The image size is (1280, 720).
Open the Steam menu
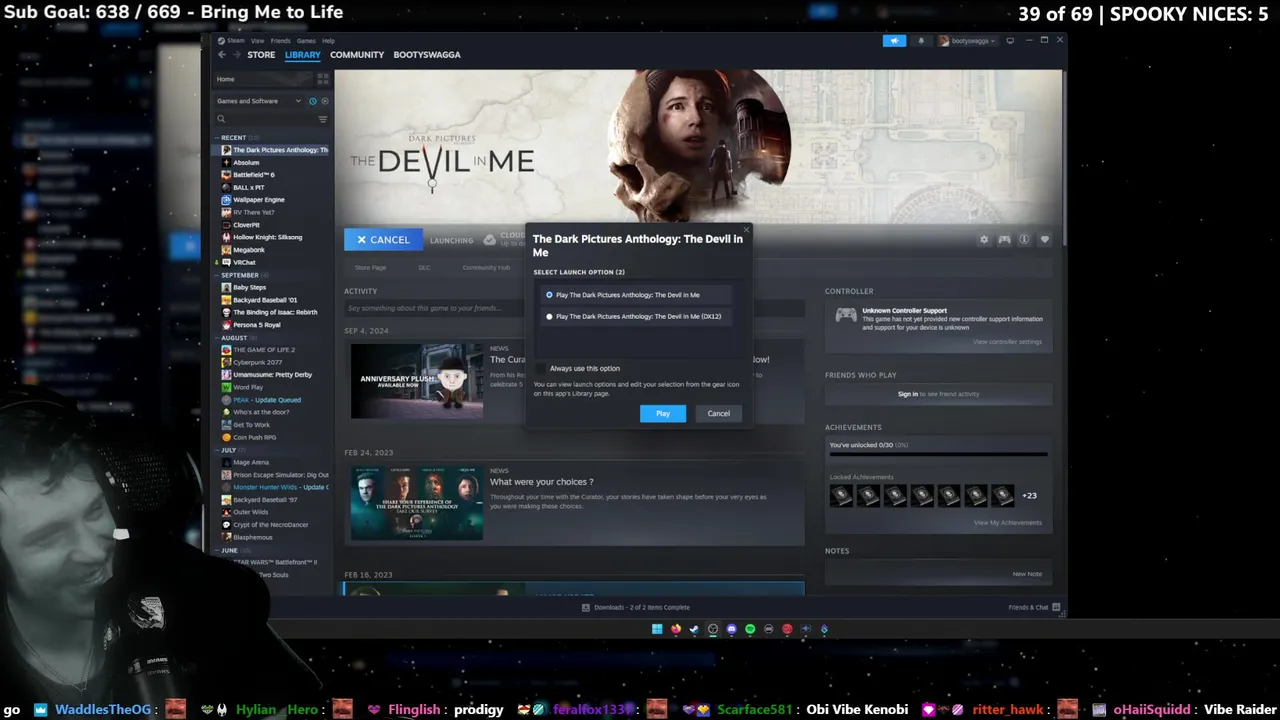point(235,41)
